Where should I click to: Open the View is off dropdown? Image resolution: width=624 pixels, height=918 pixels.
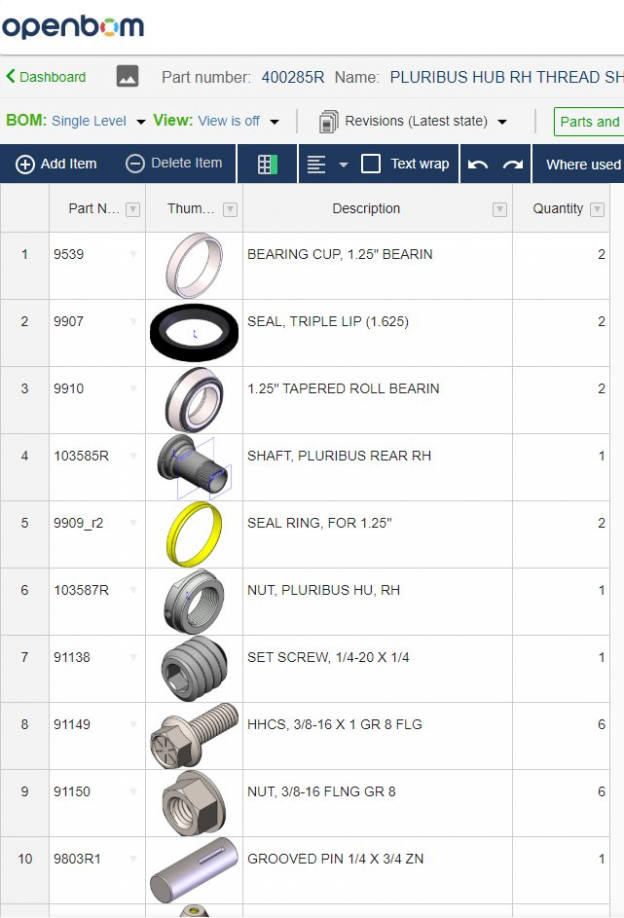click(274, 122)
